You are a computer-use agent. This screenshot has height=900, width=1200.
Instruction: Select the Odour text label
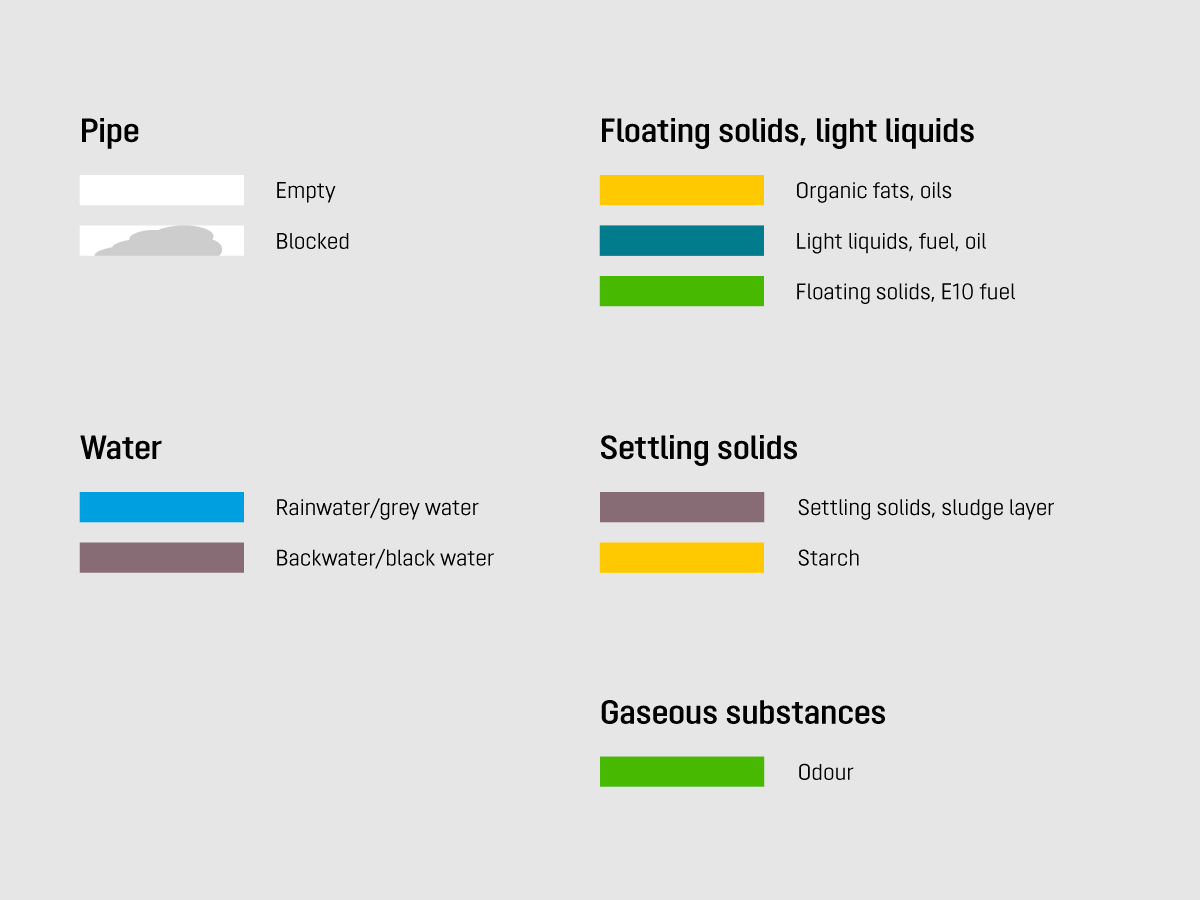point(825,773)
